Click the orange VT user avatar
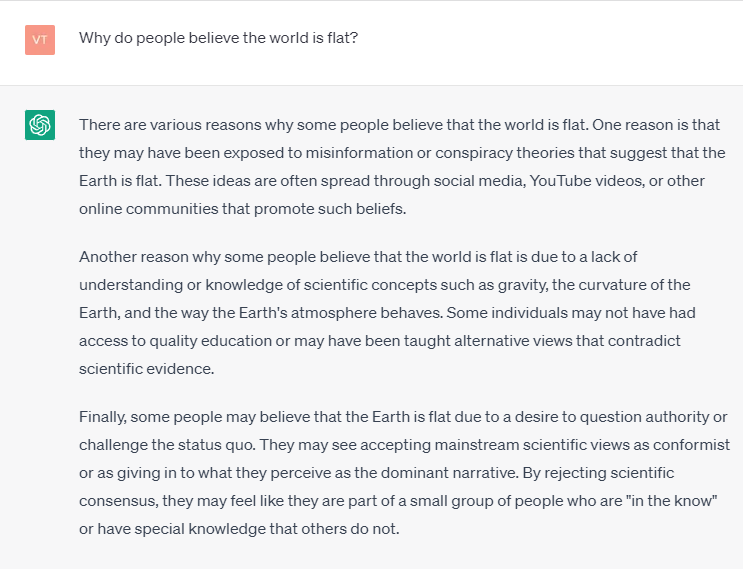 pyautogui.click(x=40, y=40)
